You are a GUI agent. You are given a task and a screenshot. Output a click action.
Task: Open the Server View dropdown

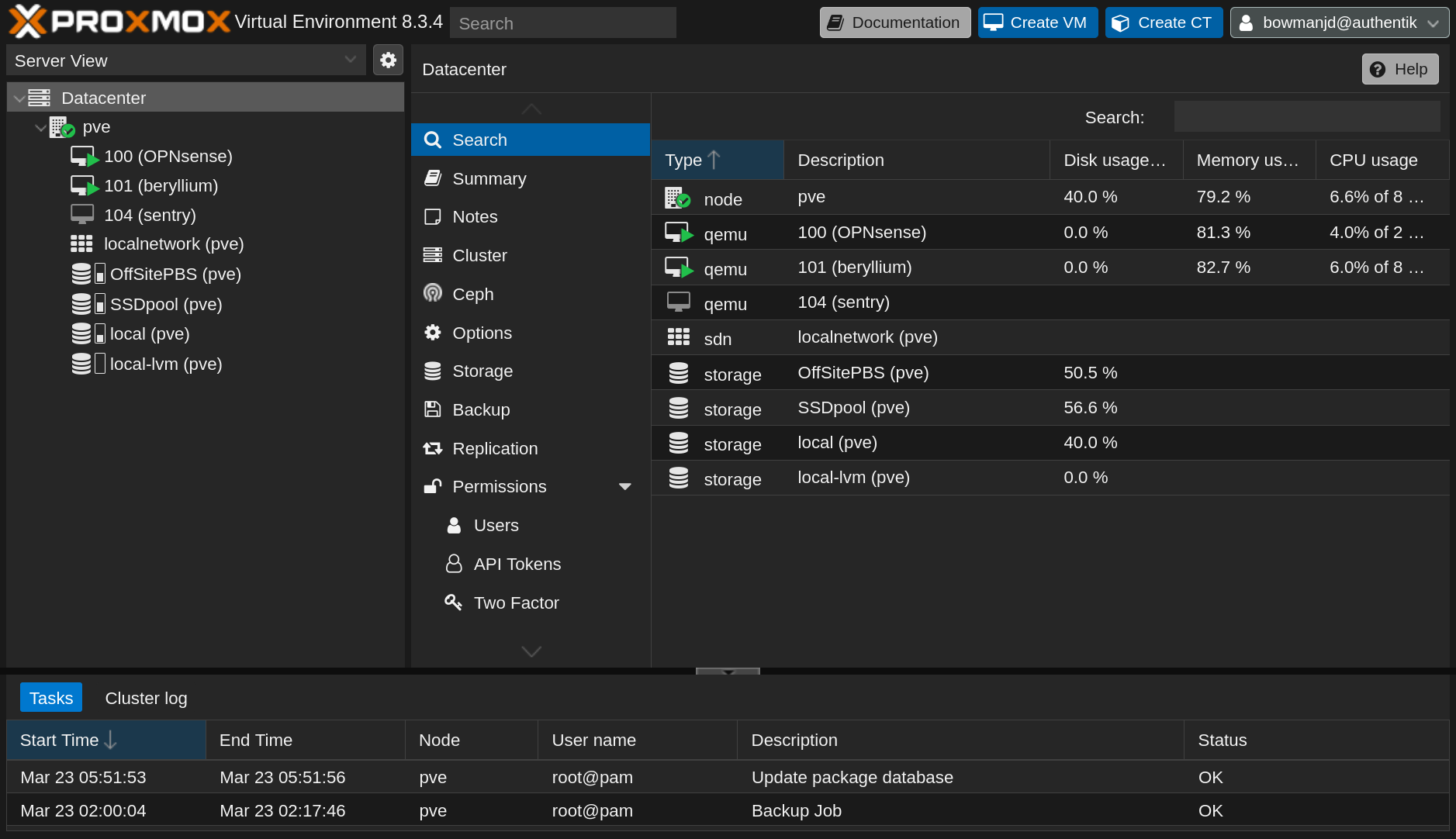pyautogui.click(x=185, y=60)
